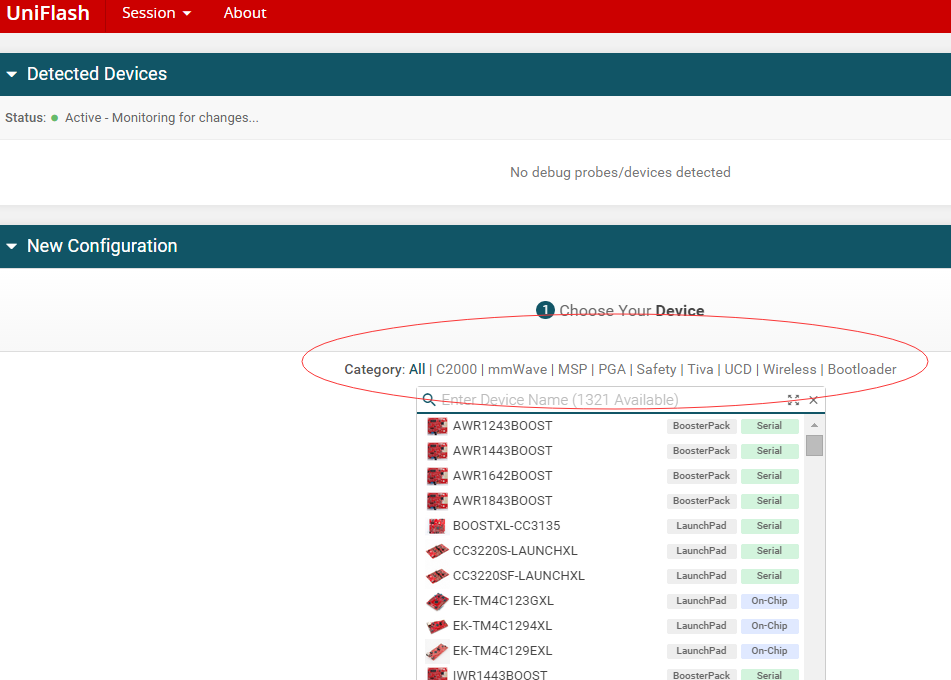Filter devices by MSP category
This screenshot has width=951, height=680.
[573, 369]
